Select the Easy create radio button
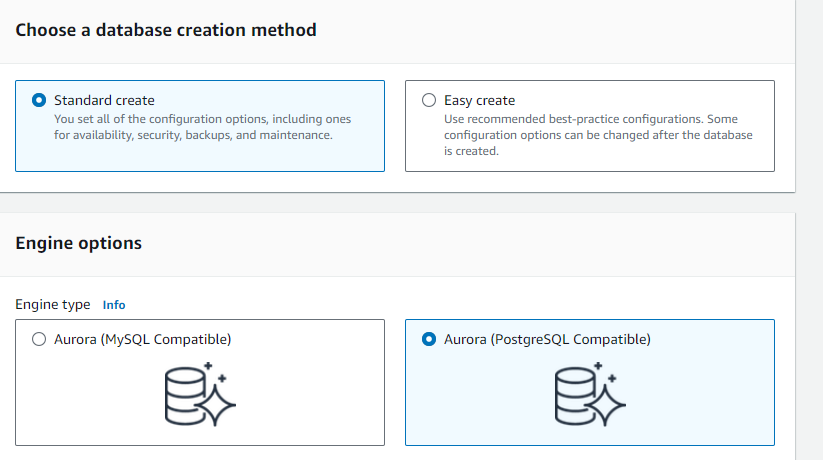 [429, 100]
